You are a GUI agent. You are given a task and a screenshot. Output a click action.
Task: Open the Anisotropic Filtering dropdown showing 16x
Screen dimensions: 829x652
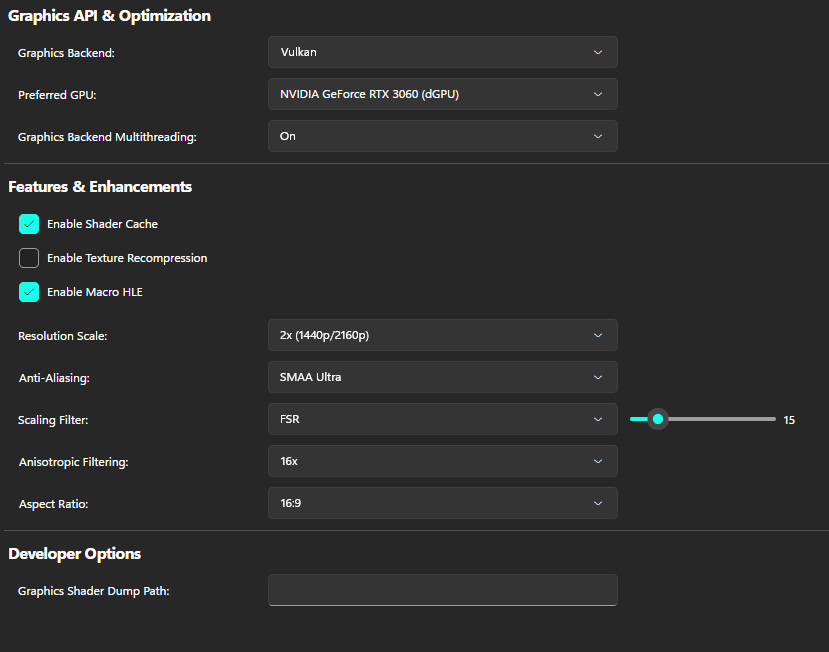tap(442, 461)
